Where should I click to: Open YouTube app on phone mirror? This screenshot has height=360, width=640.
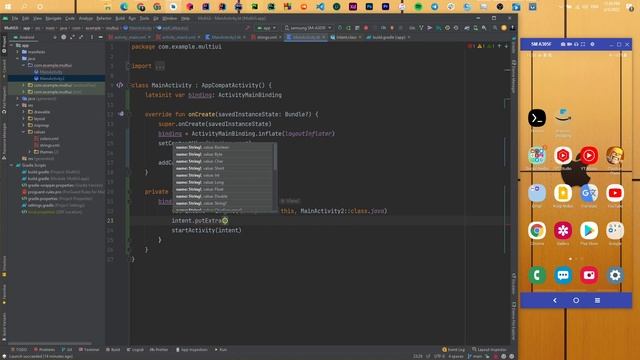click(x=615, y=193)
